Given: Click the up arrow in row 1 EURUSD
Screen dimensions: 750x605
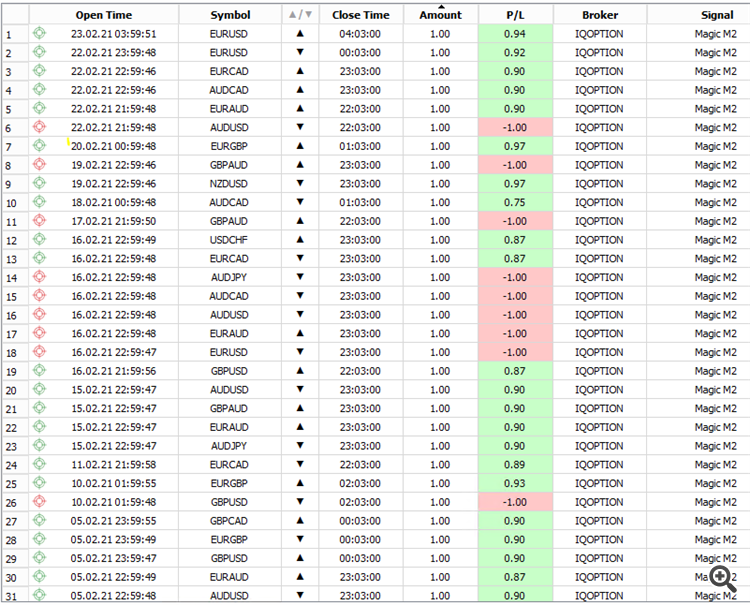Looking at the screenshot, I should [300, 33].
